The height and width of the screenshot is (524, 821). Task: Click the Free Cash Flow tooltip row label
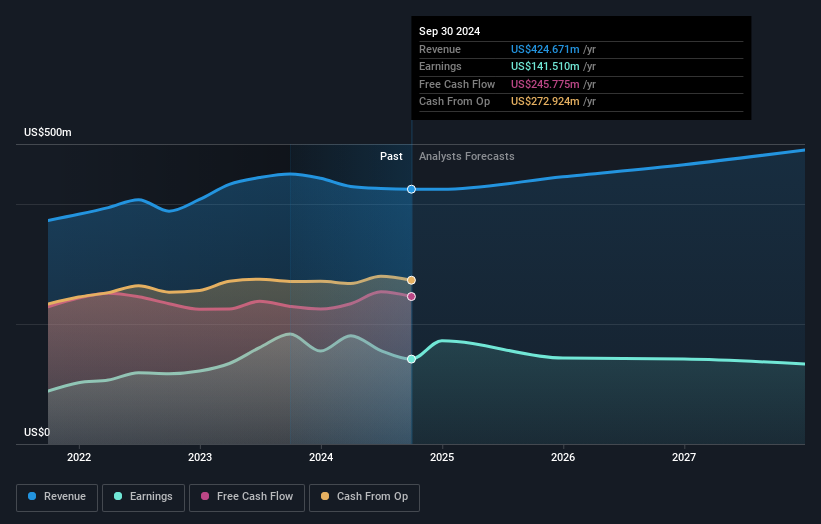(457, 84)
